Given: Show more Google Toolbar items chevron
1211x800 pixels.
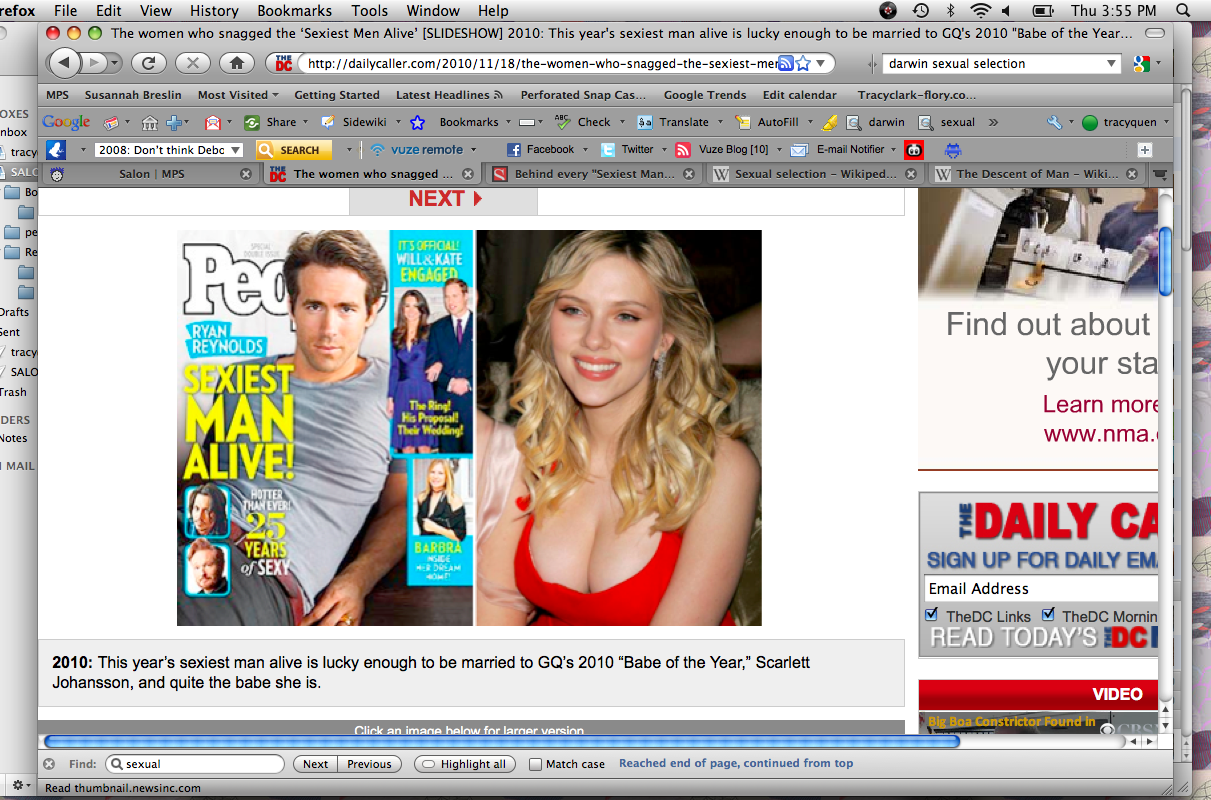Looking at the screenshot, I should 993,122.
